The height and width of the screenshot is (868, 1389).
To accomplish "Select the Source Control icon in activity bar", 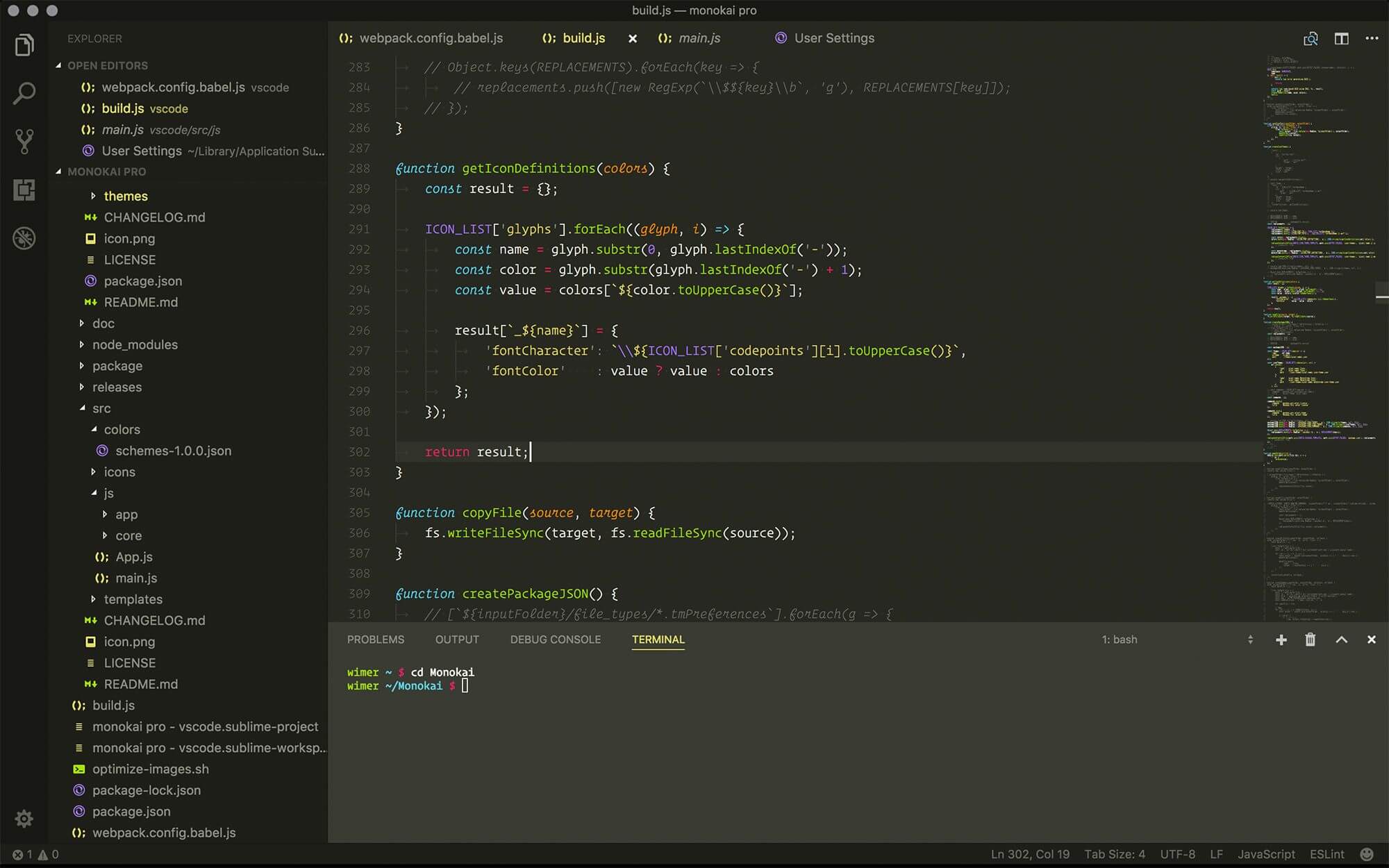I will pos(24,141).
